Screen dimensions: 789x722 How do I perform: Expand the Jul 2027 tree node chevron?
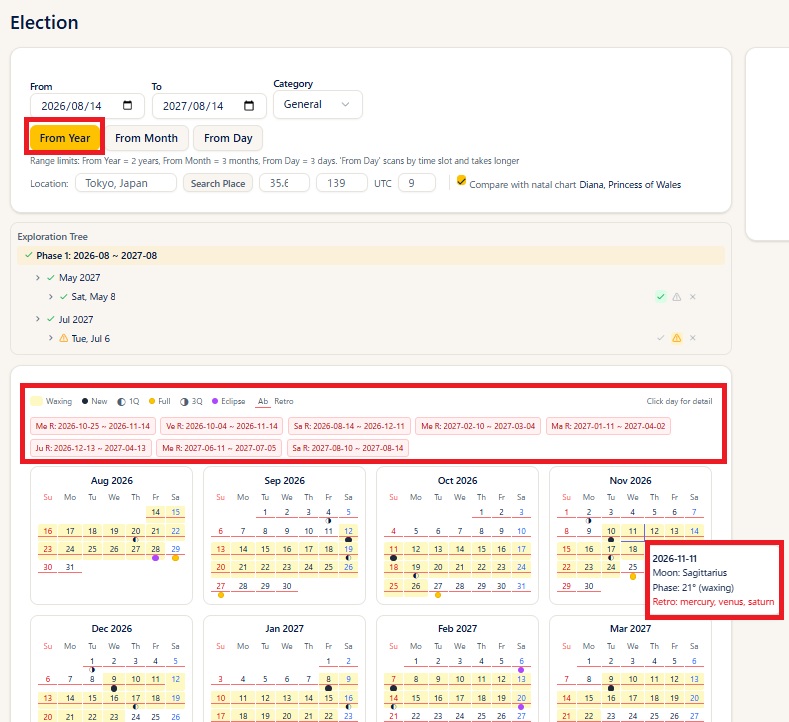[38, 319]
